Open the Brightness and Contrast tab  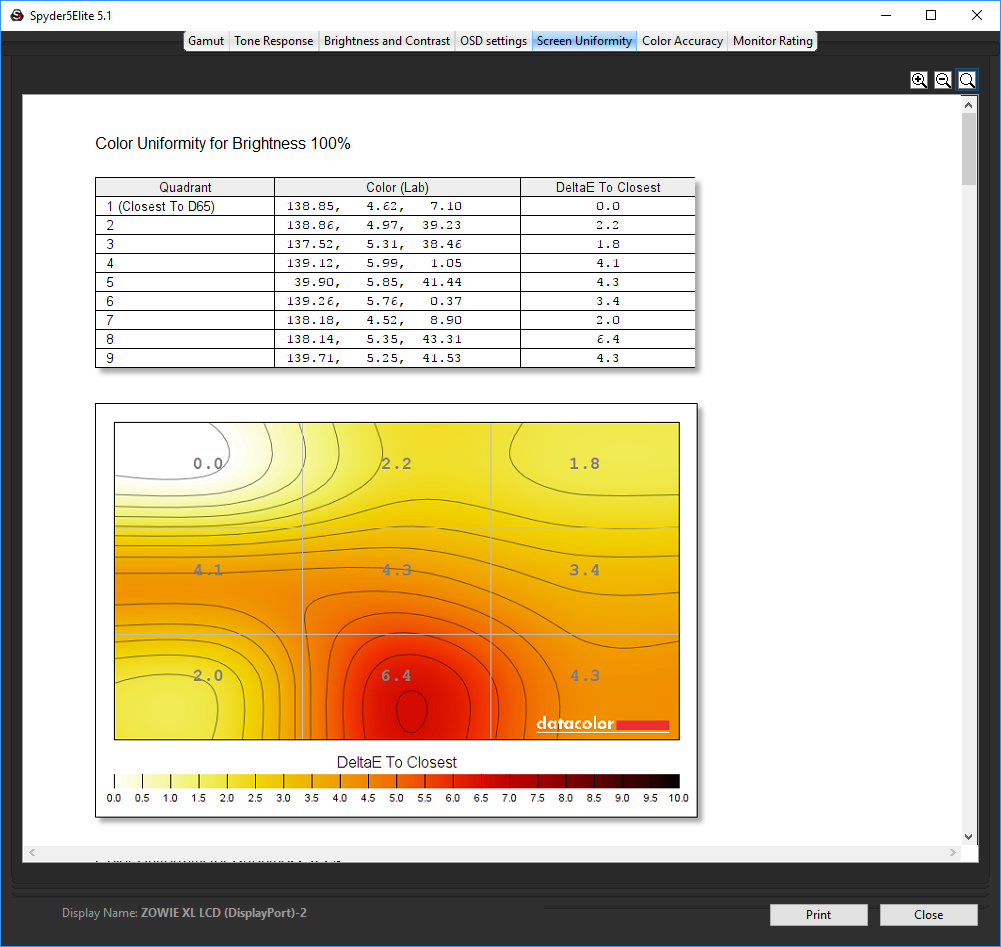(x=387, y=41)
